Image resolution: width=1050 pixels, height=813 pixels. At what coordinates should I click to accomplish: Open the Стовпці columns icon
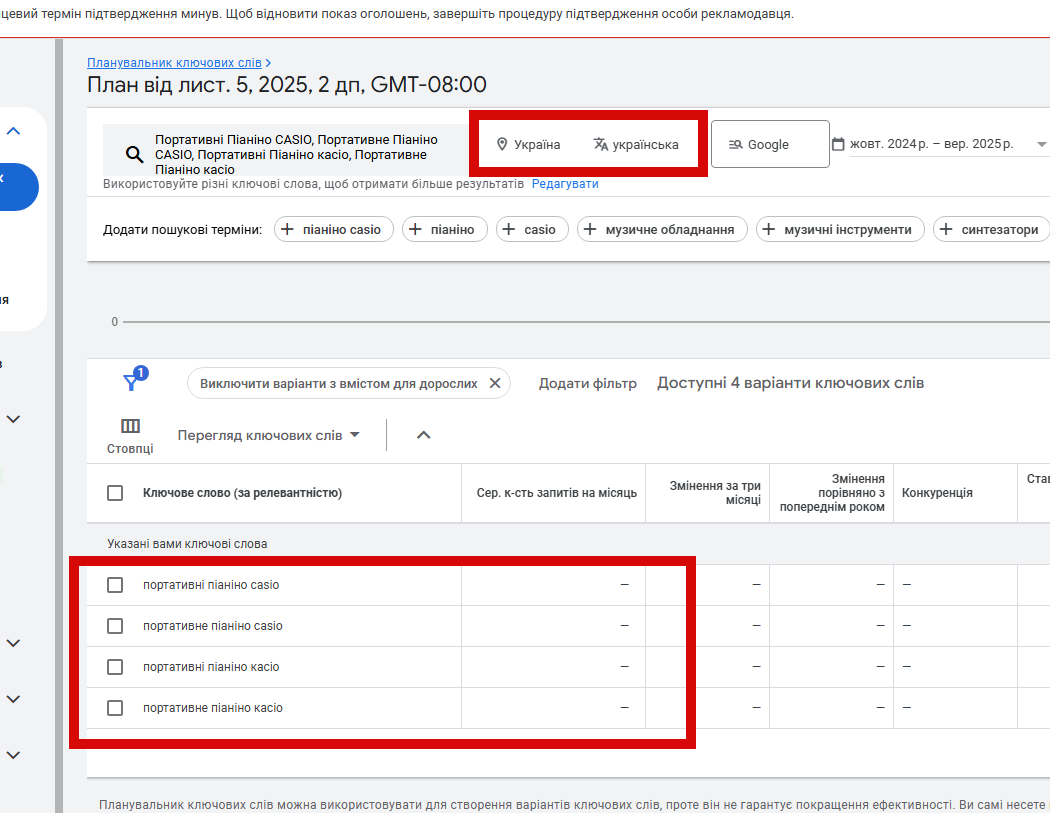(130, 426)
